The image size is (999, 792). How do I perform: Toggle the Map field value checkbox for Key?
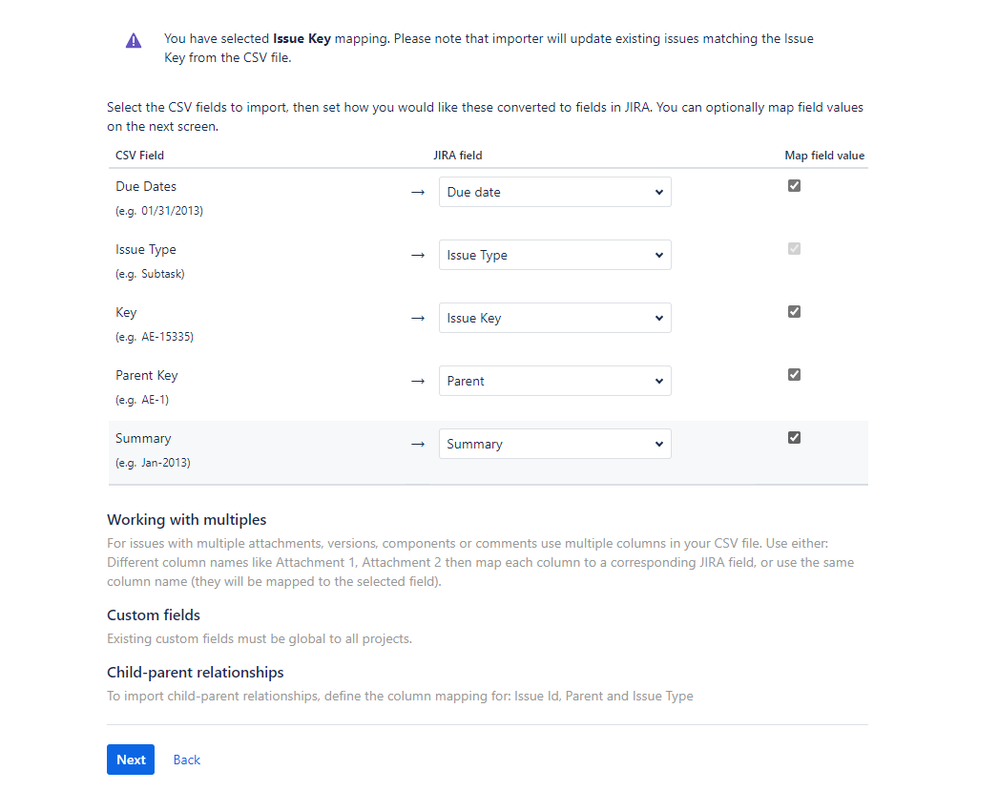[794, 311]
